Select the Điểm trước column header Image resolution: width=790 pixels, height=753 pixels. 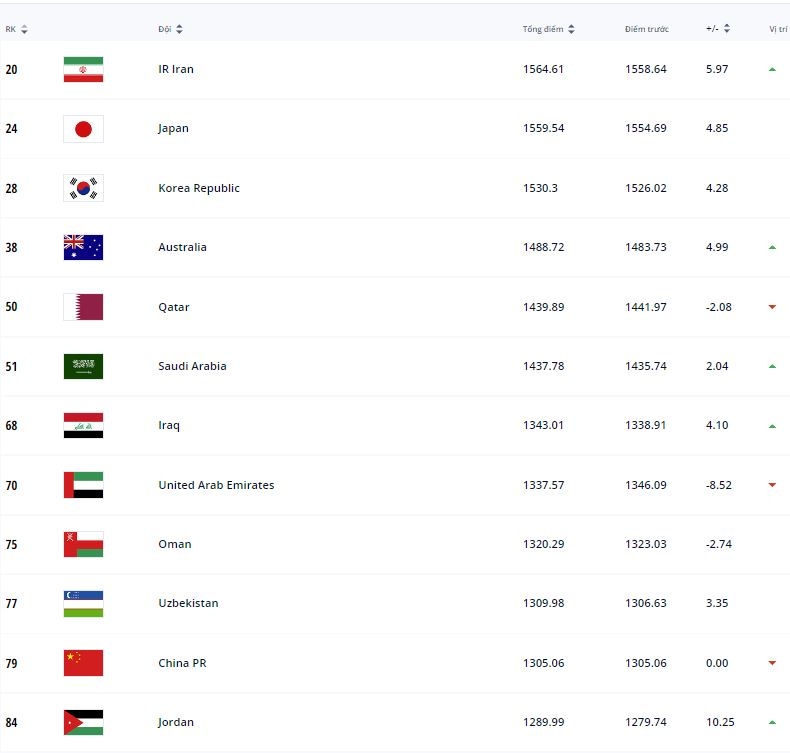[646, 29]
